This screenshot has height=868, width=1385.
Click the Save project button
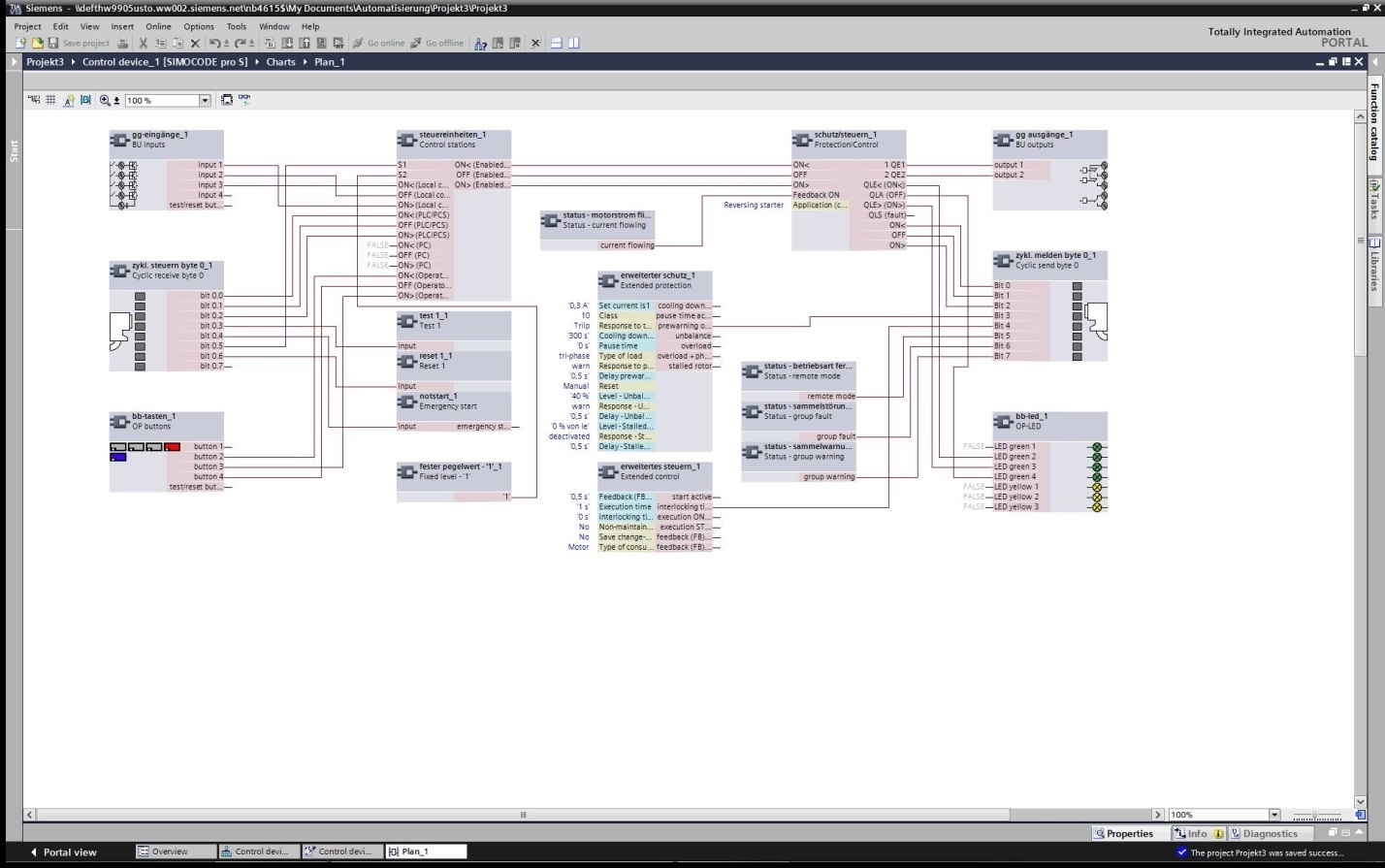pos(79,44)
